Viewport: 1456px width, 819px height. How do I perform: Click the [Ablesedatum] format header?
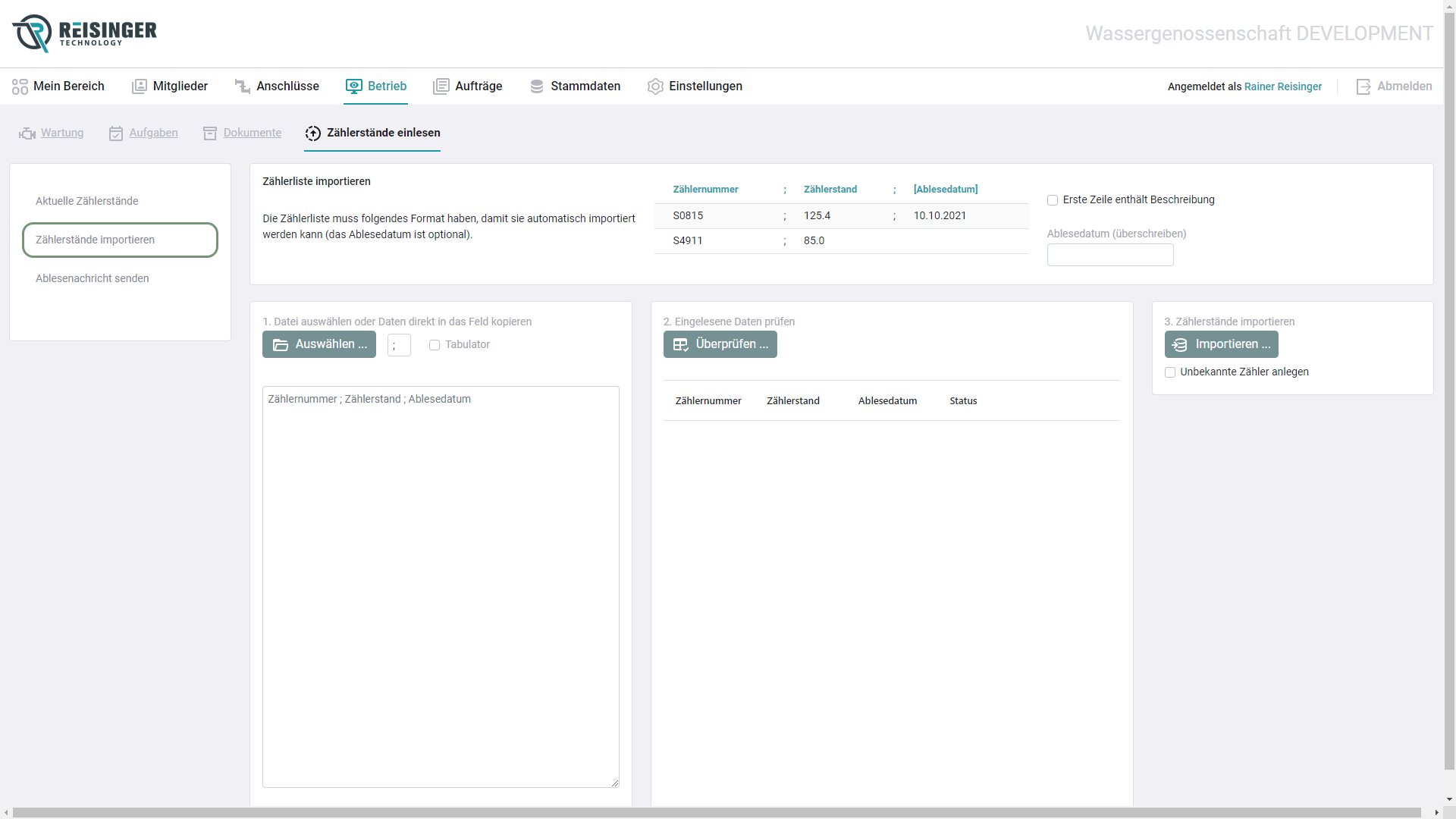click(946, 190)
